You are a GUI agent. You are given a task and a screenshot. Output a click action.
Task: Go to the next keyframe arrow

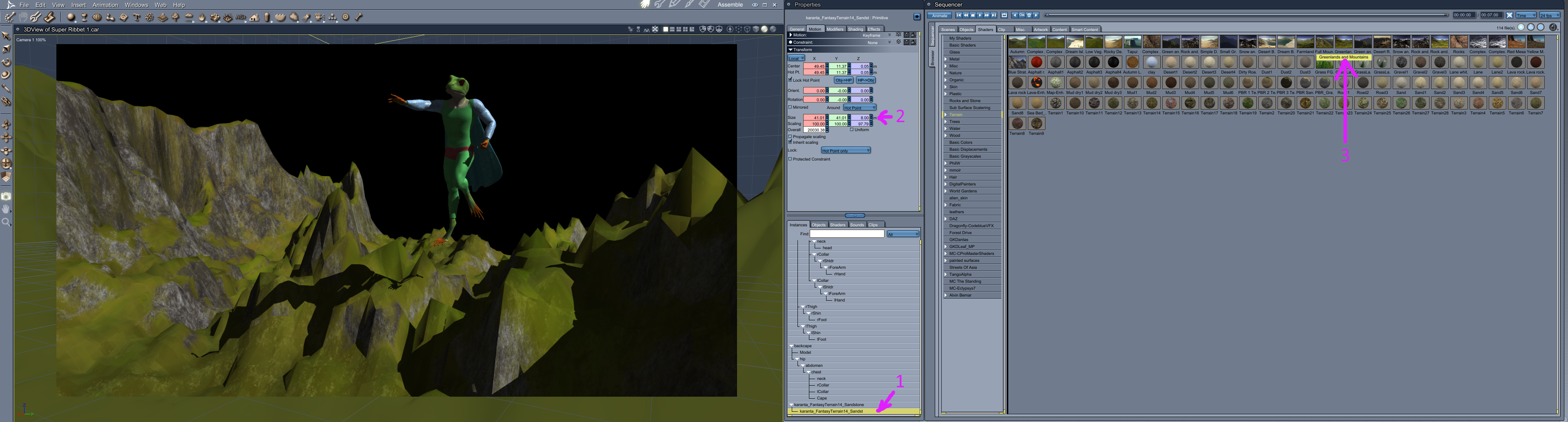click(x=1036, y=15)
